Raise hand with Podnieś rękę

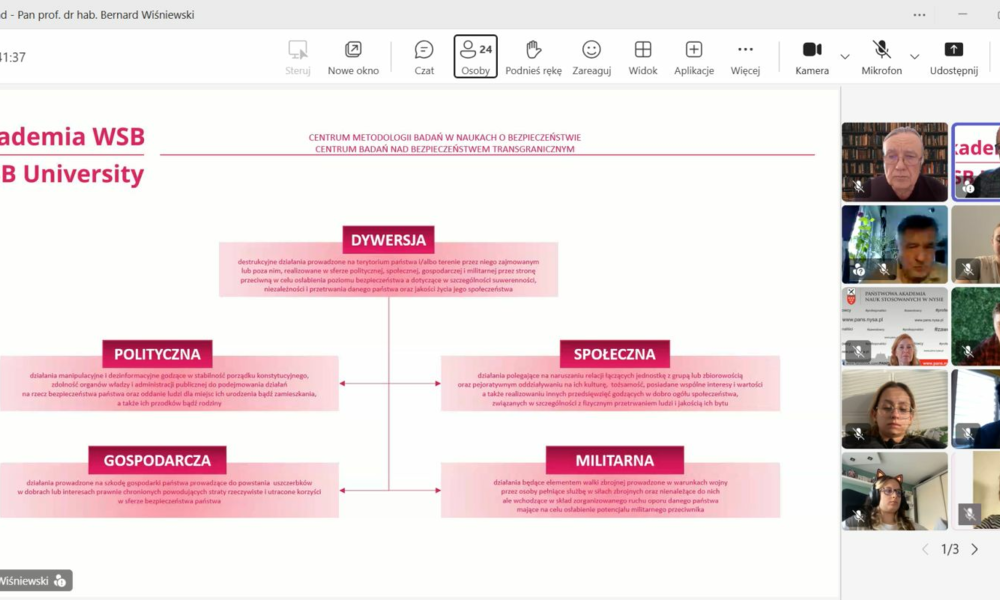(x=533, y=57)
